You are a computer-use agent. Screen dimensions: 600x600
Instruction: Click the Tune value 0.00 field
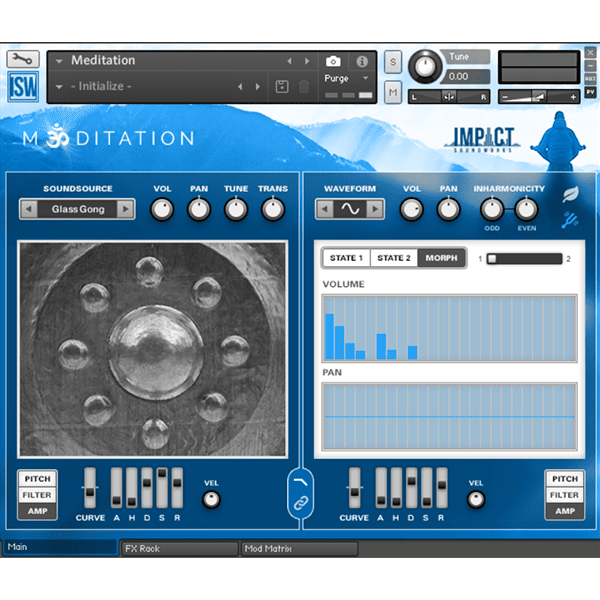[467, 77]
